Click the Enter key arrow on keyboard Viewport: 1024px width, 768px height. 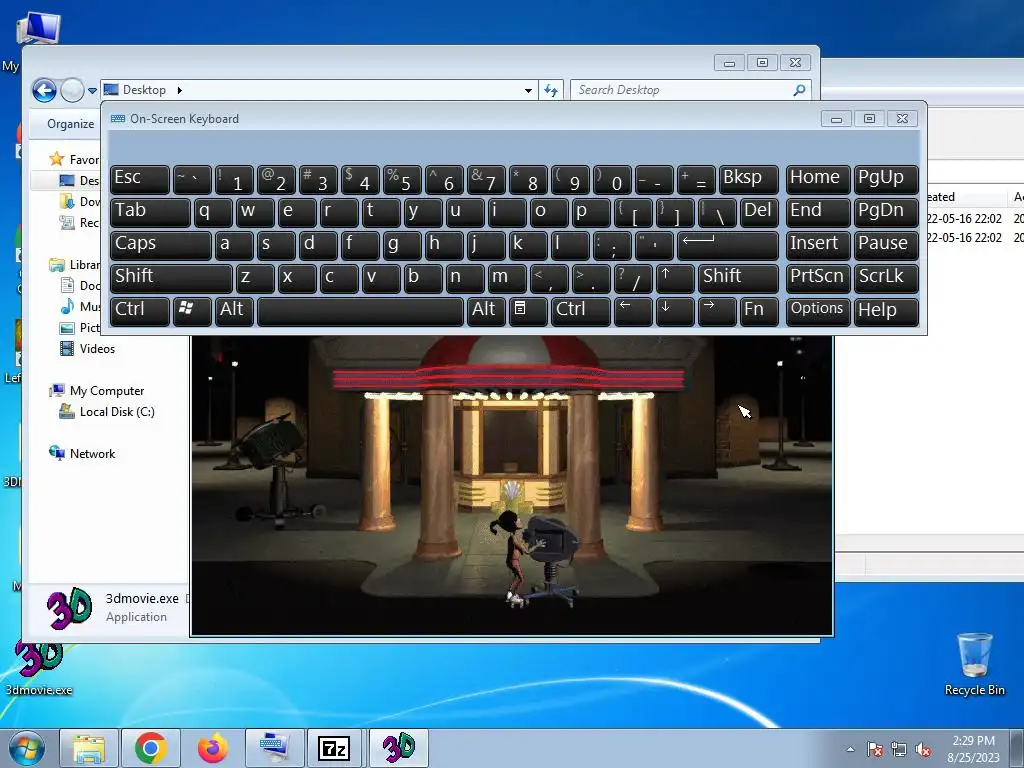pos(728,245)
